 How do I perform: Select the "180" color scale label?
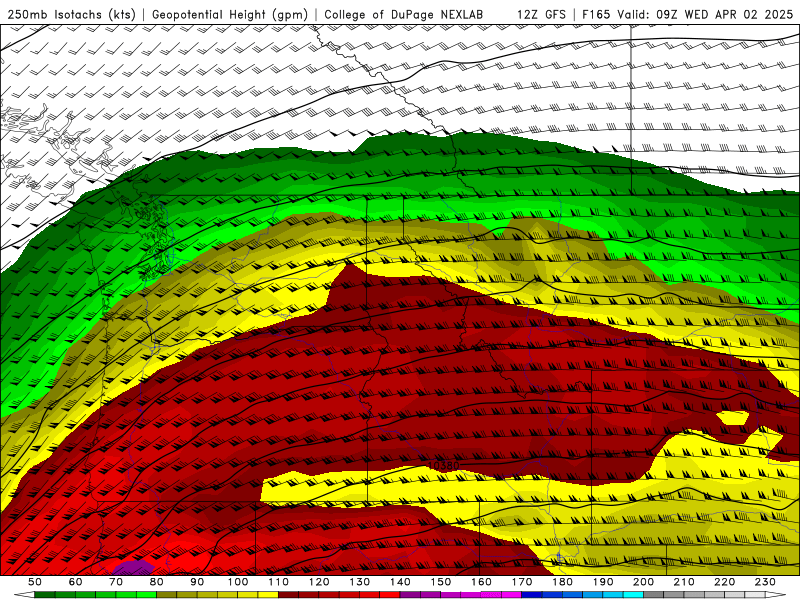pos(563,582)
